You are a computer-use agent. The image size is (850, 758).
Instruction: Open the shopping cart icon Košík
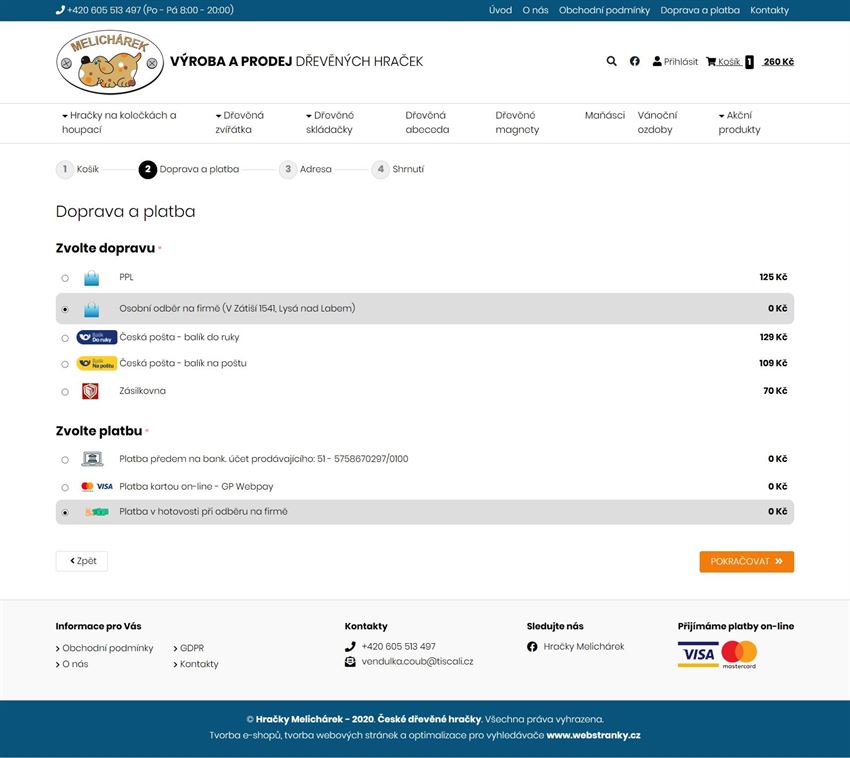(x=711, y=61)
